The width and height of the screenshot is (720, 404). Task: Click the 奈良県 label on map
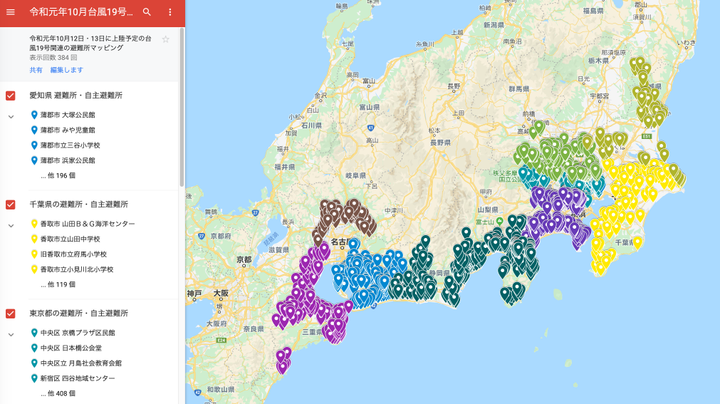253,329
